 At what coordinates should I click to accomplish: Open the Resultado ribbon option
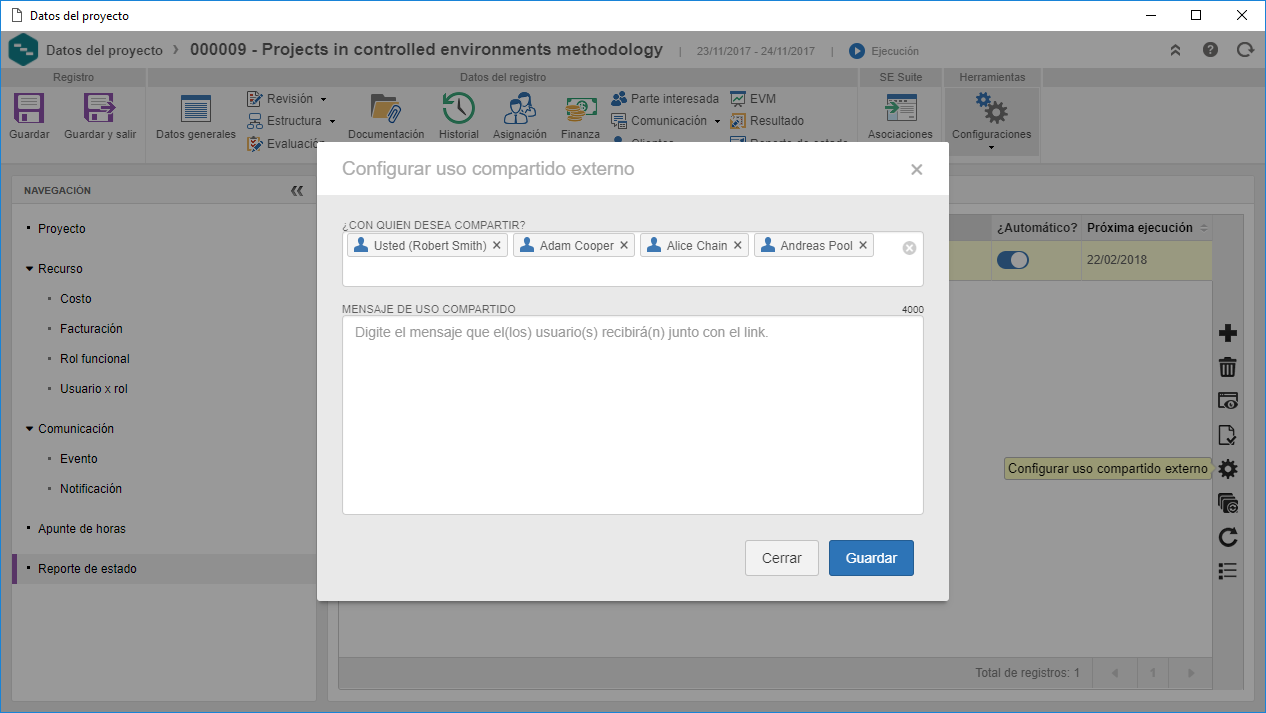tap(767, 121)
